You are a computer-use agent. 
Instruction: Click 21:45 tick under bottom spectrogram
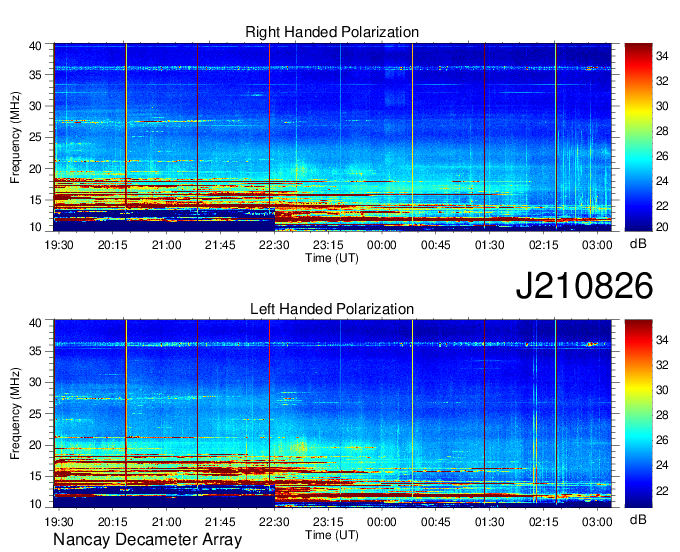(220, 522)
